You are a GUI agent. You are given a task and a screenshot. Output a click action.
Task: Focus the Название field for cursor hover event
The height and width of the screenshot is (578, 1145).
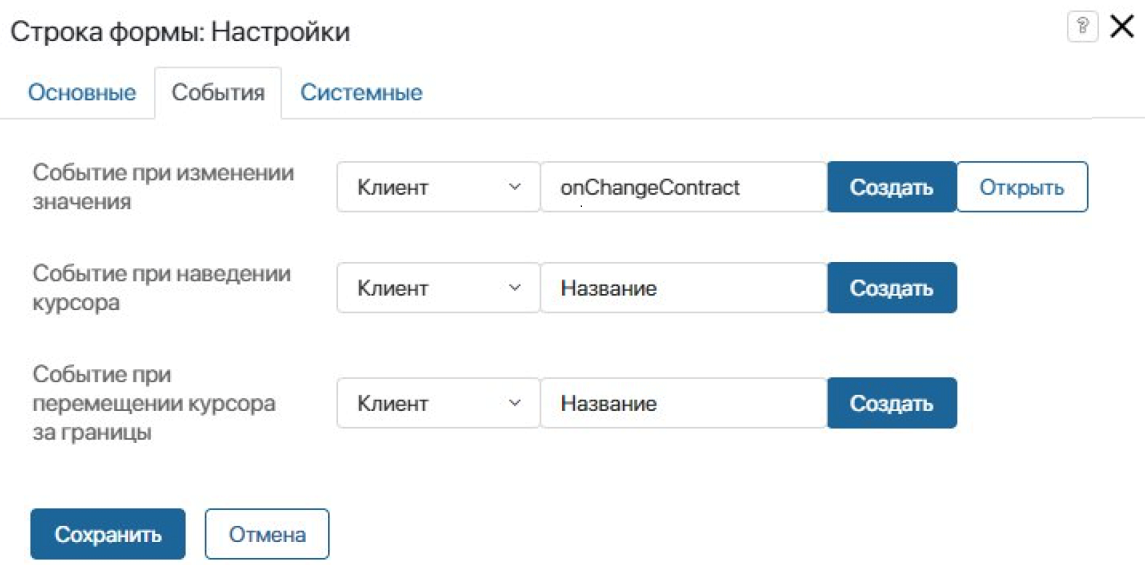(683, 288)
